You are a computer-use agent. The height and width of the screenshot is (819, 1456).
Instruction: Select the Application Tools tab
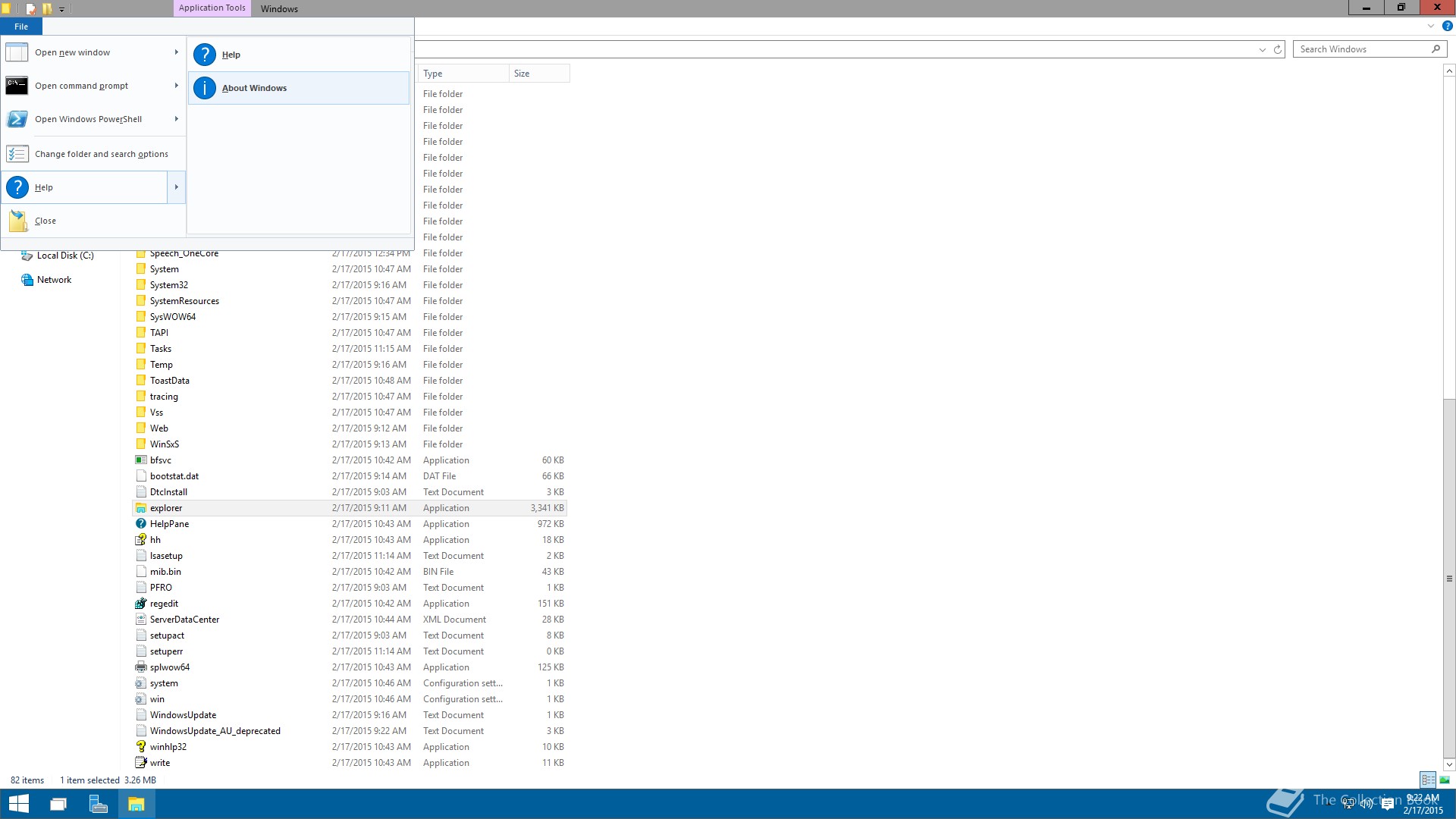tap(212, 8)
